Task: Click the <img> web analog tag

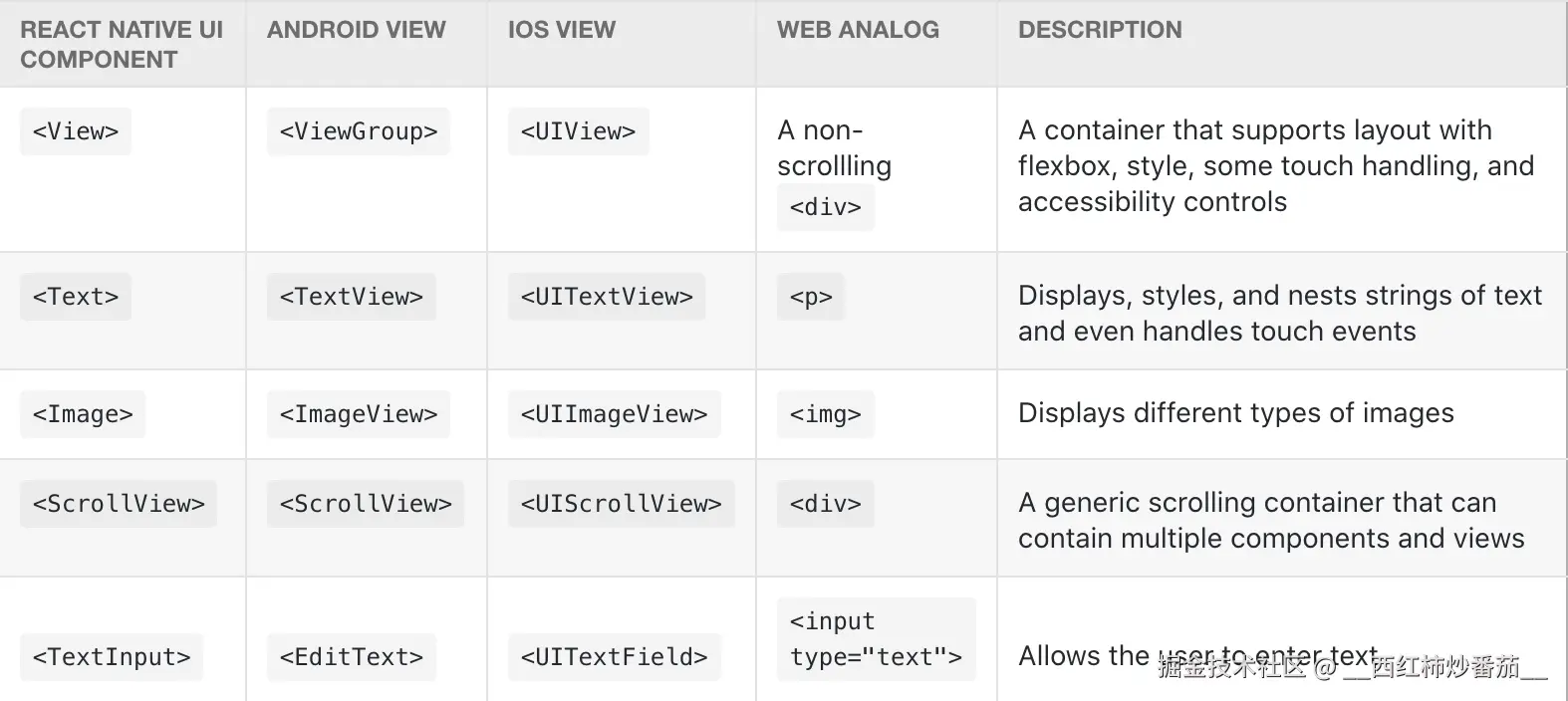Action: pos(826,414)
